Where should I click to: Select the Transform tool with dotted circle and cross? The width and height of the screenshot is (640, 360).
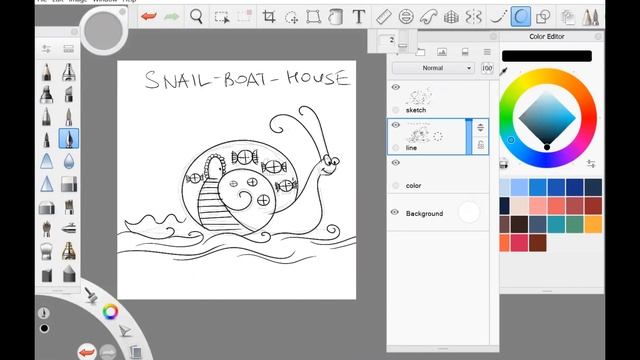291,17
